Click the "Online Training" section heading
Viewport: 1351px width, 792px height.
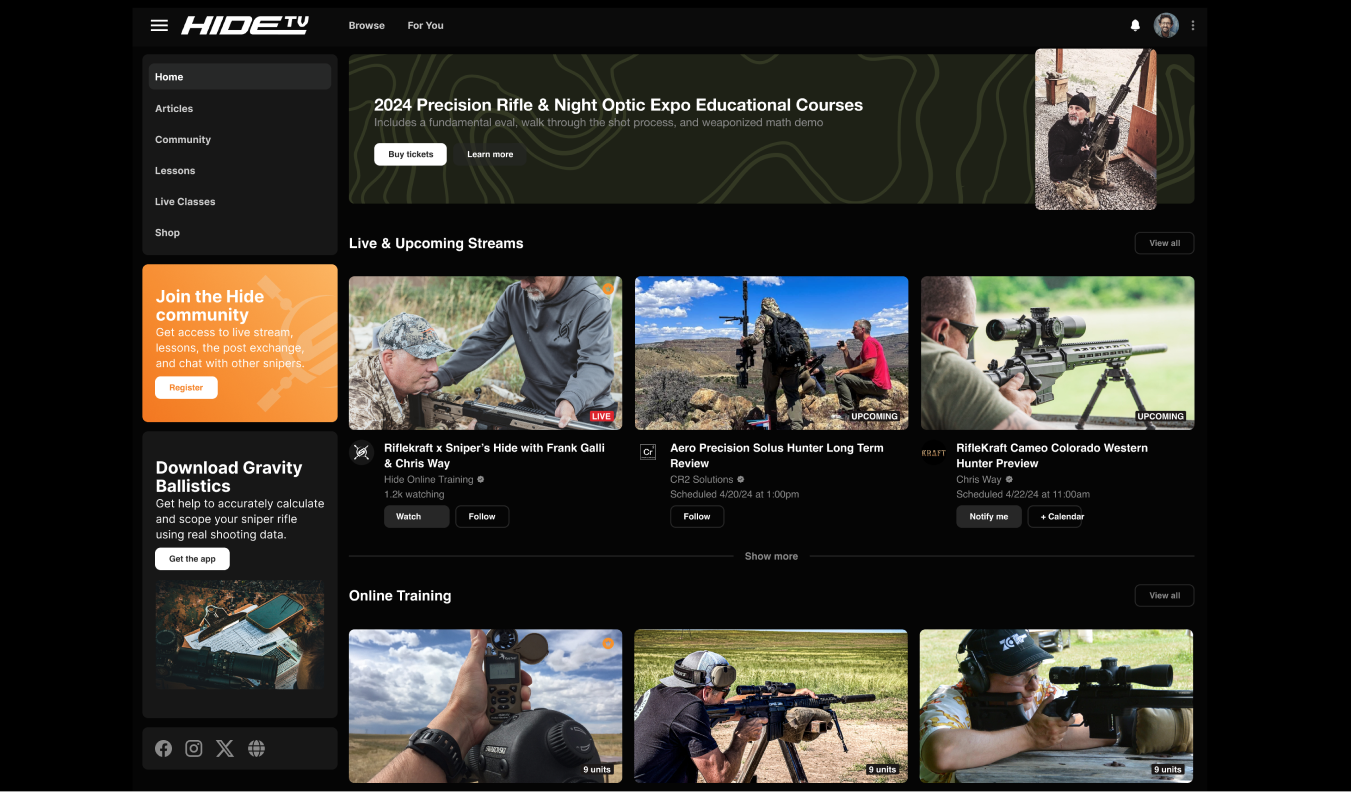400,596
